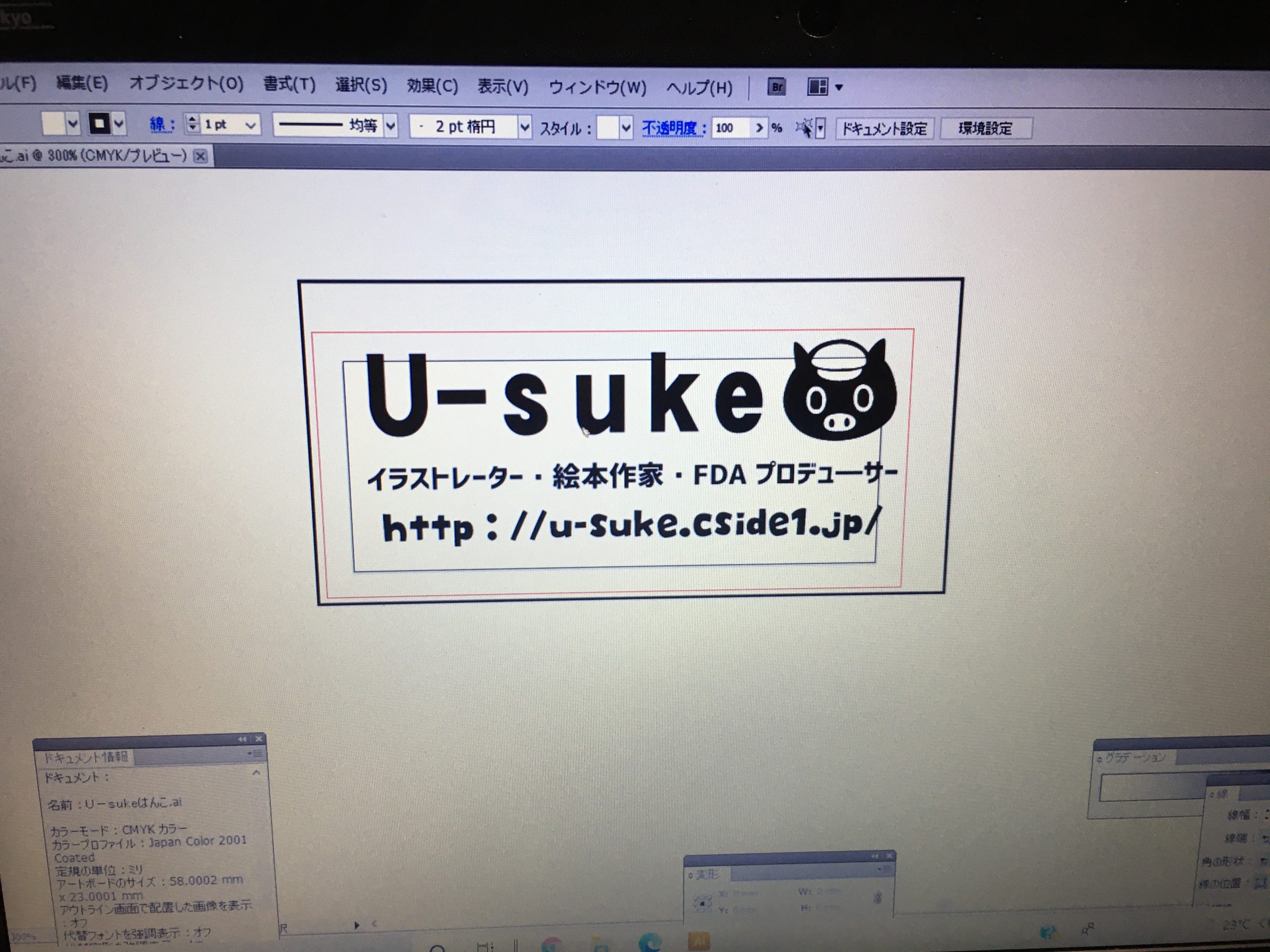Image resolution: width=1270 pixels, height=952 pixels.
Task: Open the 選択(S) menu
Action: click(x=361, y=85)
